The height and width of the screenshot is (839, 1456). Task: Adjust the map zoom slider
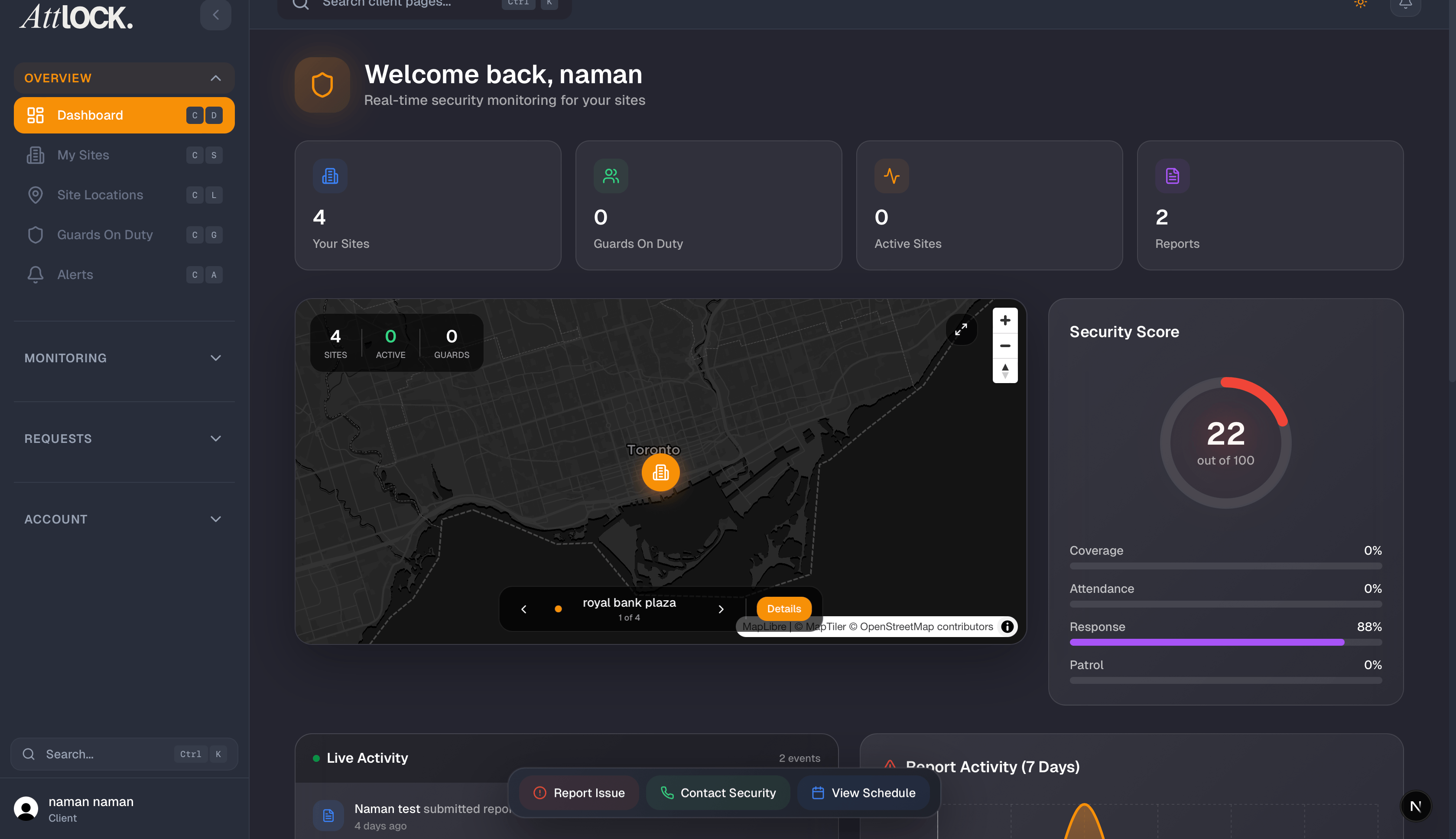(x=1005, y=372)
